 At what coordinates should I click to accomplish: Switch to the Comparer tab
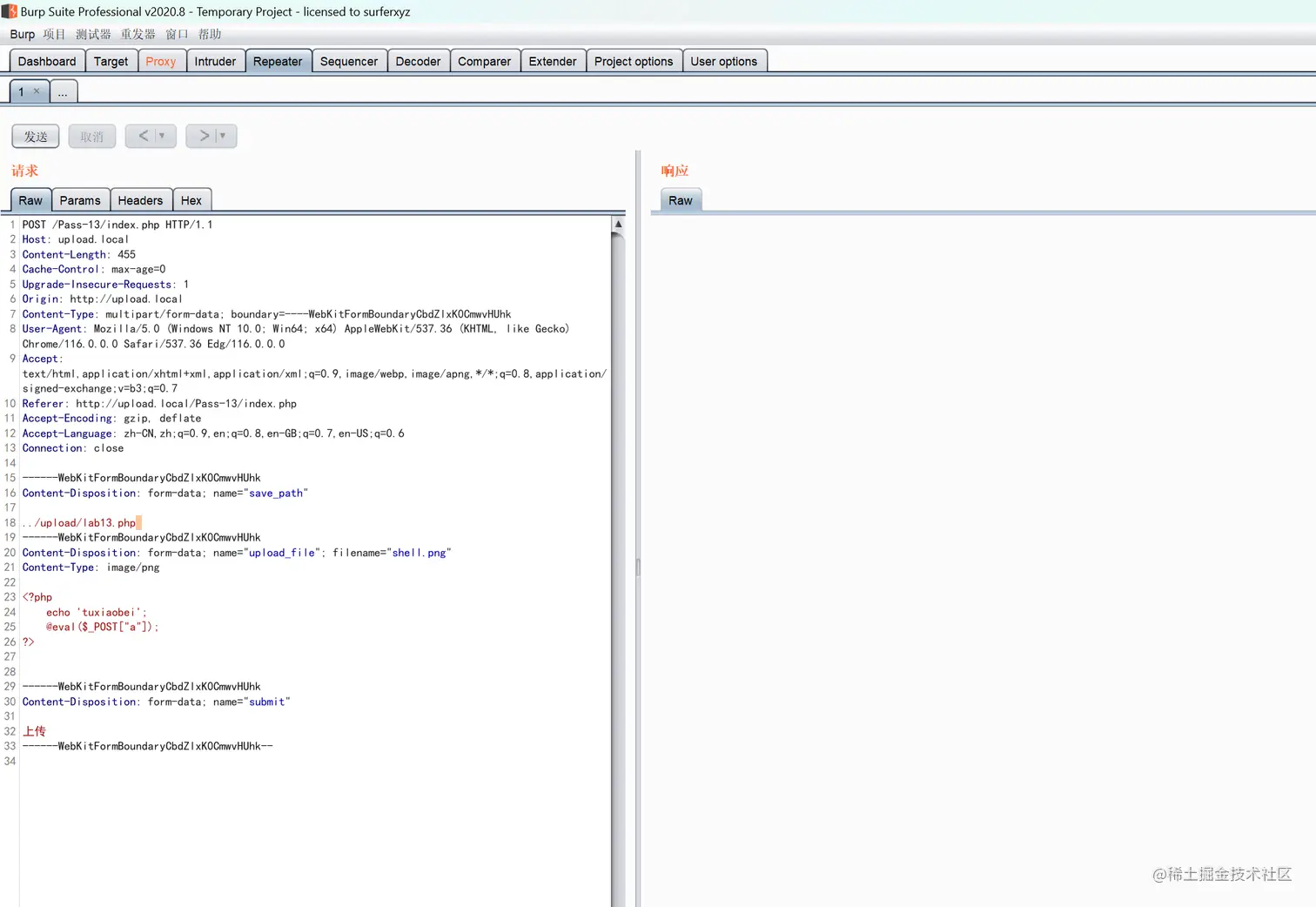click(x=485, y=61)
